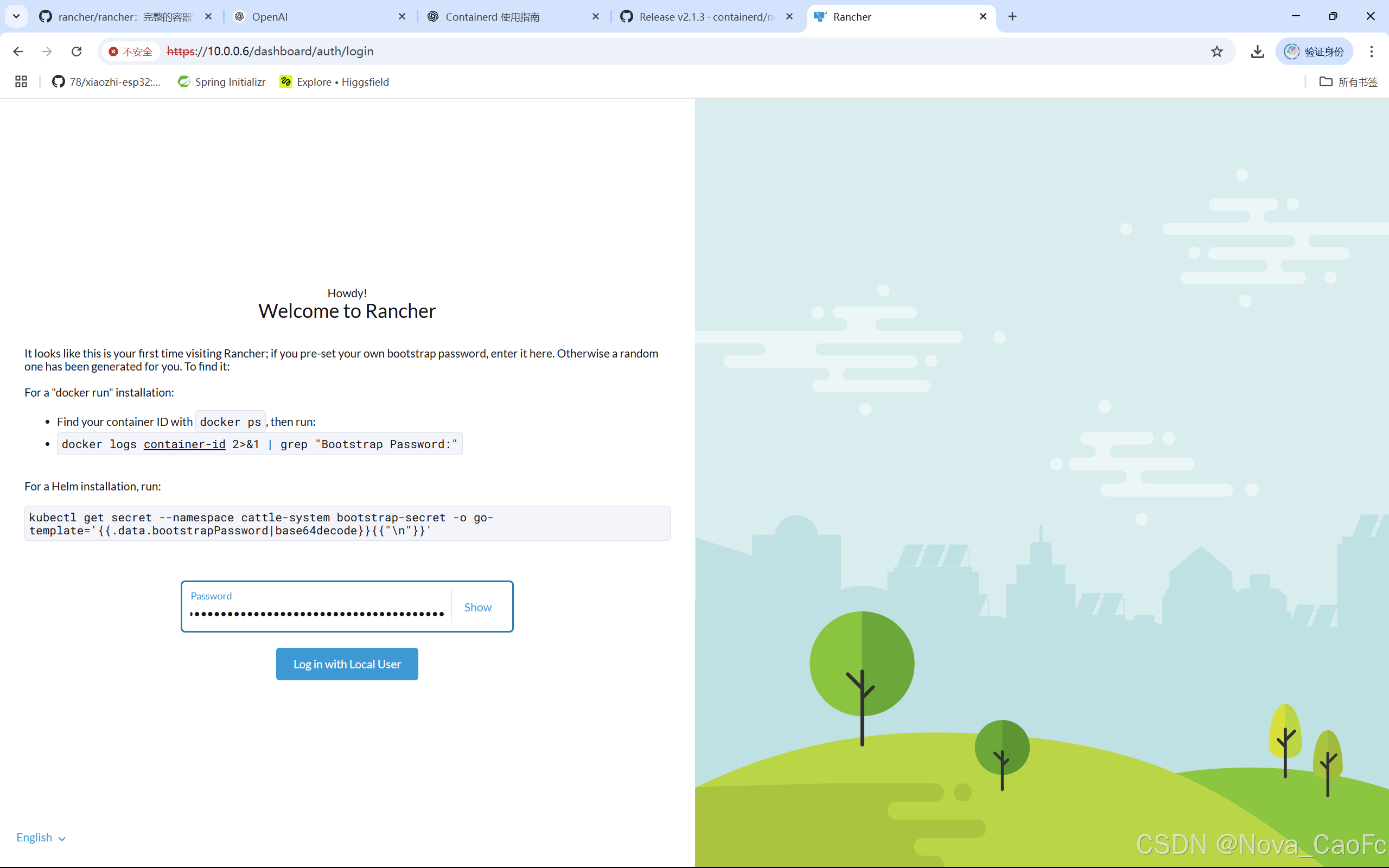Expand the English language selector

coord(41,838)
